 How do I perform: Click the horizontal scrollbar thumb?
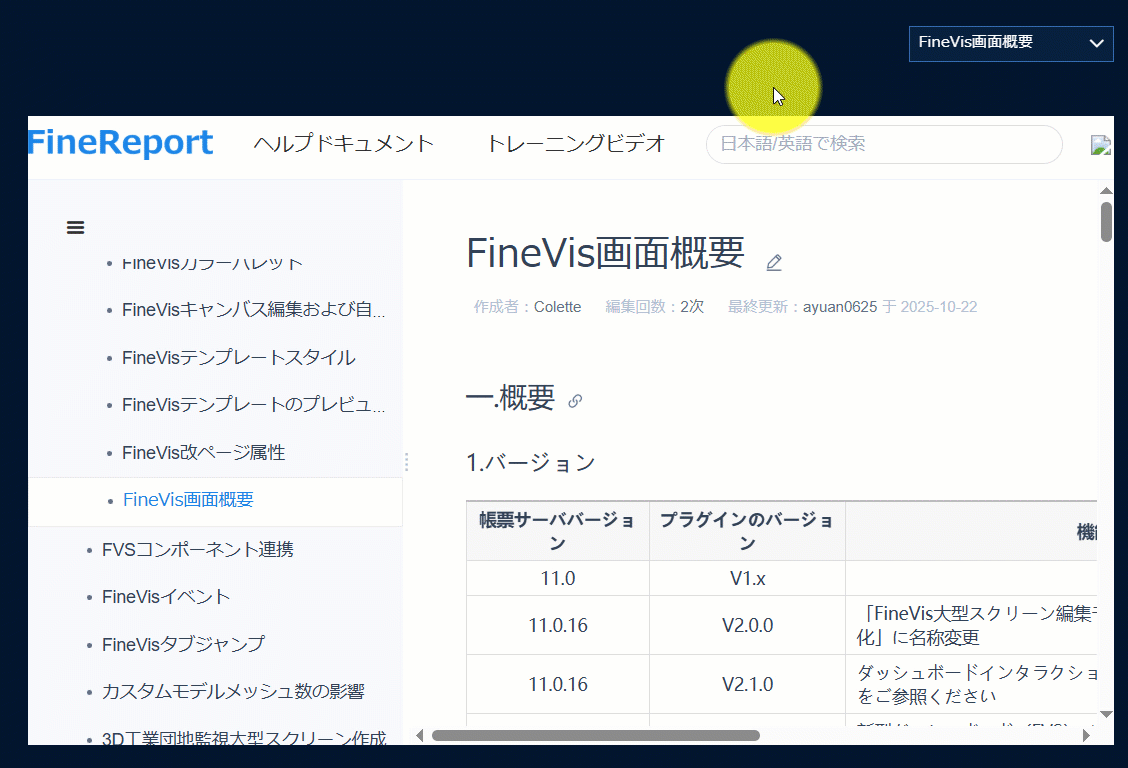[596, 736]
